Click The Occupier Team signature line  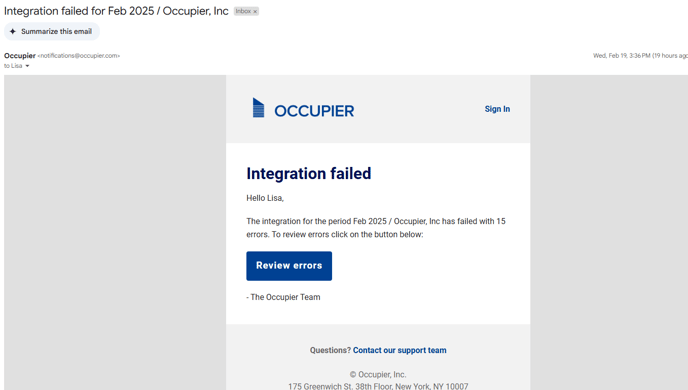click(x=283, y=297)
